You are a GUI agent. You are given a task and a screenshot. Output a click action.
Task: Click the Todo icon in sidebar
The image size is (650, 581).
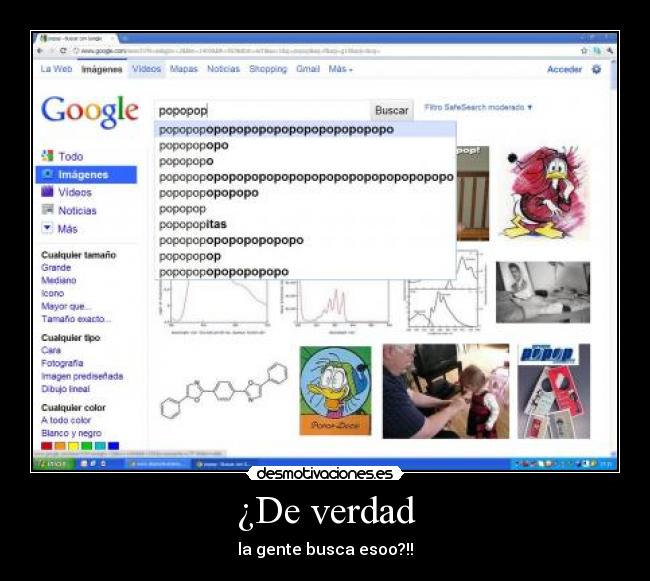coord(47,156)
